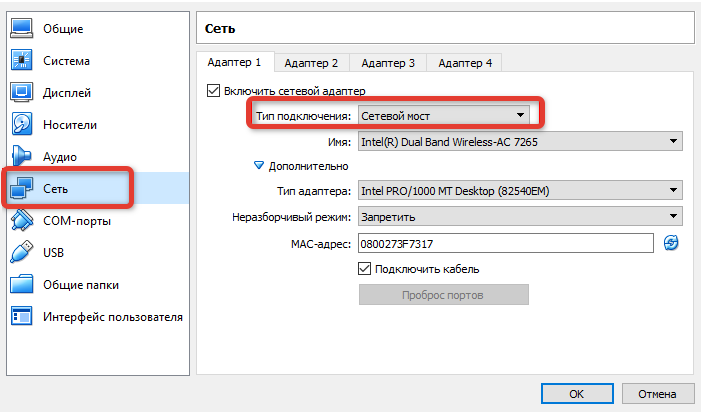
Task: Open the Тип адаптера dropdown
Action: click(519, 191)
